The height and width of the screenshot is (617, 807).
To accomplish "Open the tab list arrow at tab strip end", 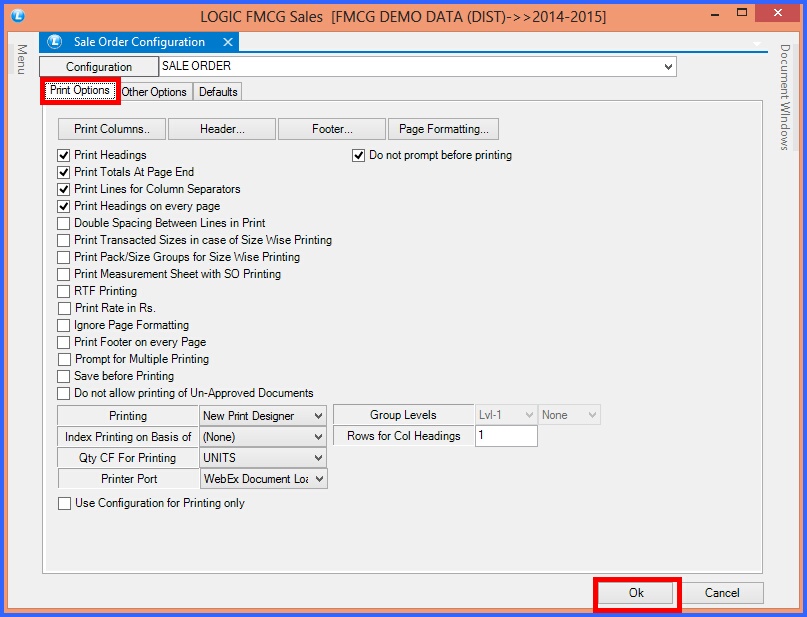I will pyautogui.click(x=757, y=44).
